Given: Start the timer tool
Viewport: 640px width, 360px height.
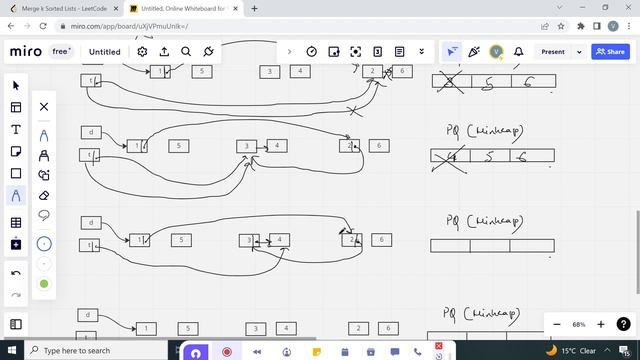Looking at the screenshot, I should 312,52.
